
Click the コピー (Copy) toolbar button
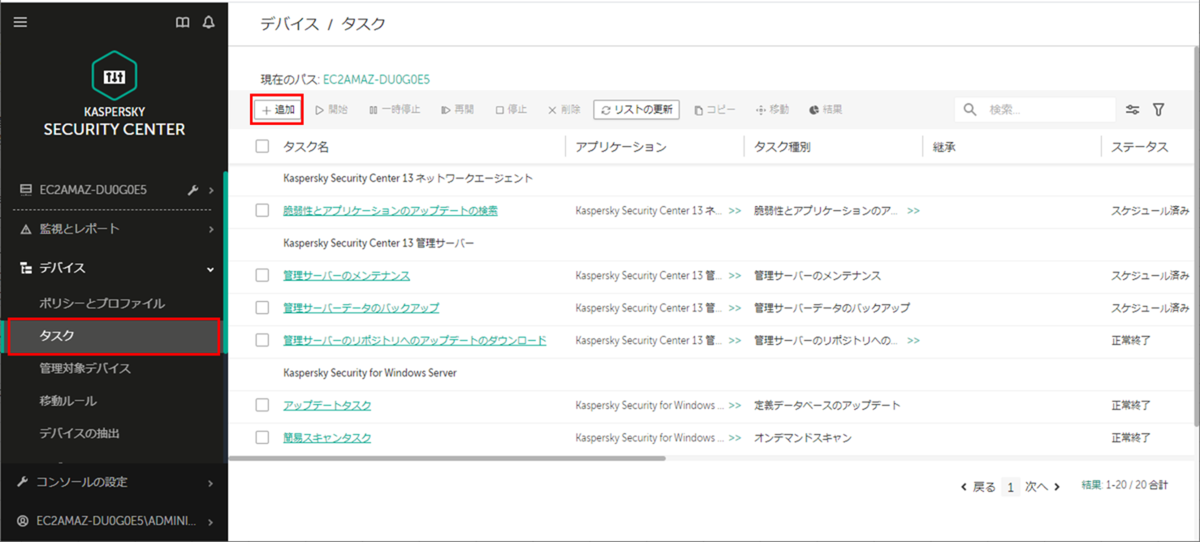[x=714, y=109]
